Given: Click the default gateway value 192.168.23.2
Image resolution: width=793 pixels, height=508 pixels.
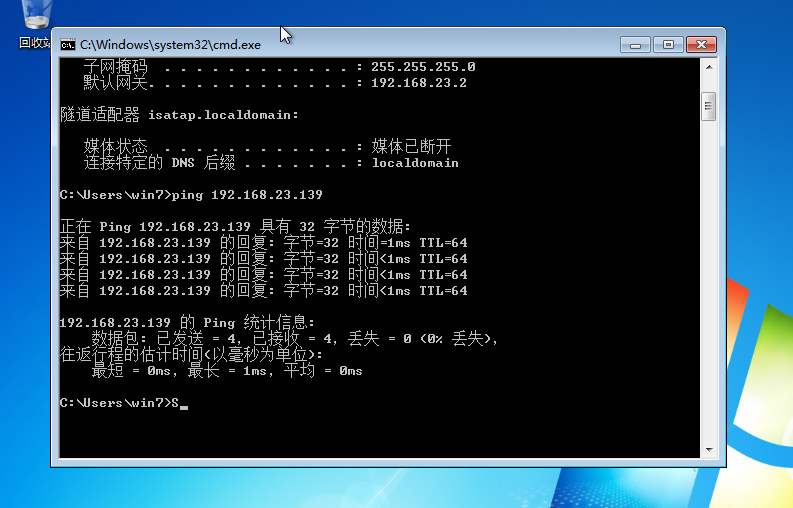Looking at the screenshot, I should pyautogui.click(x=418, y=83).
